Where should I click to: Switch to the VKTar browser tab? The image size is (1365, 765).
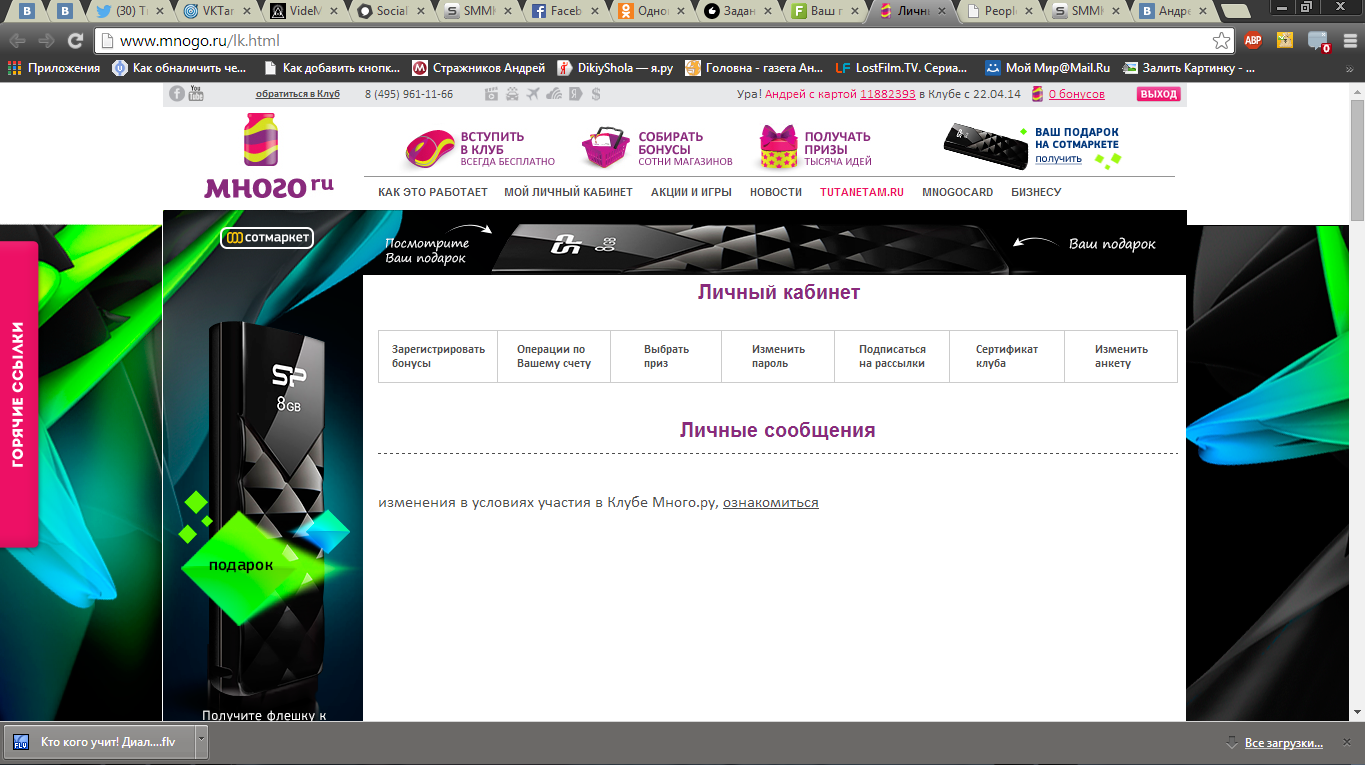[x=216, y=12]
